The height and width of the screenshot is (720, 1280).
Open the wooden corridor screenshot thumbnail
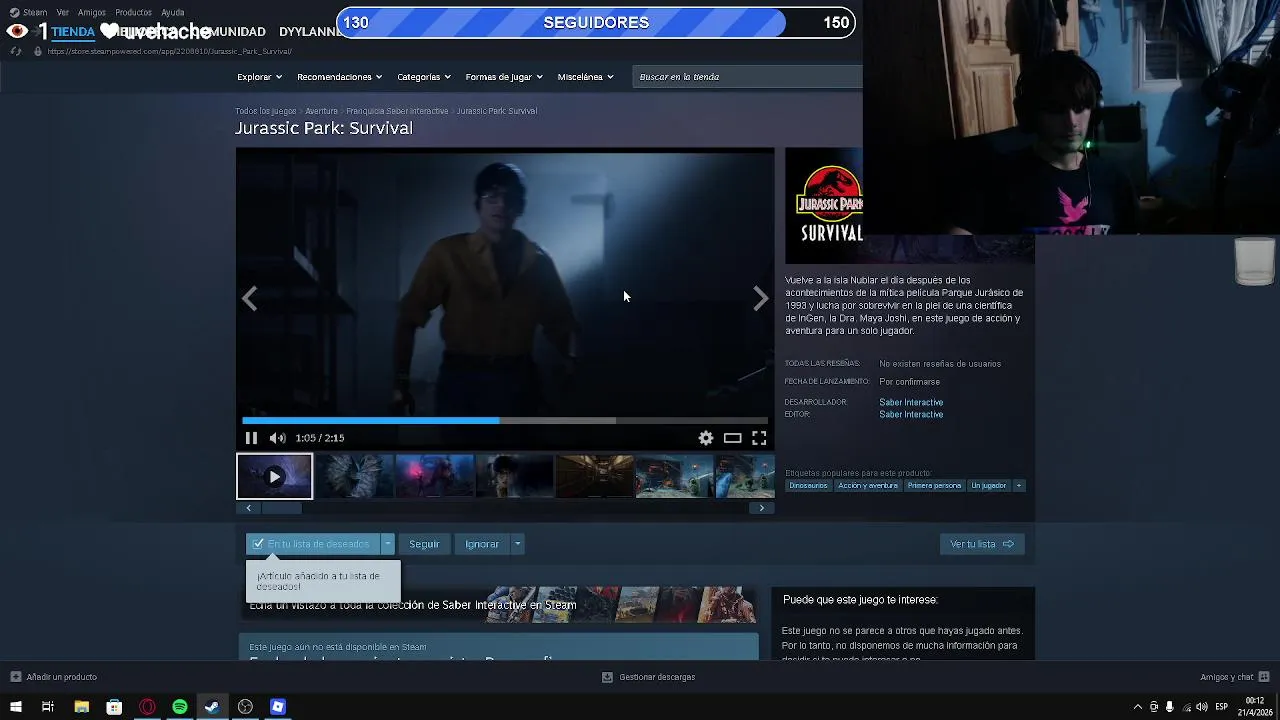tap(594, 477)
